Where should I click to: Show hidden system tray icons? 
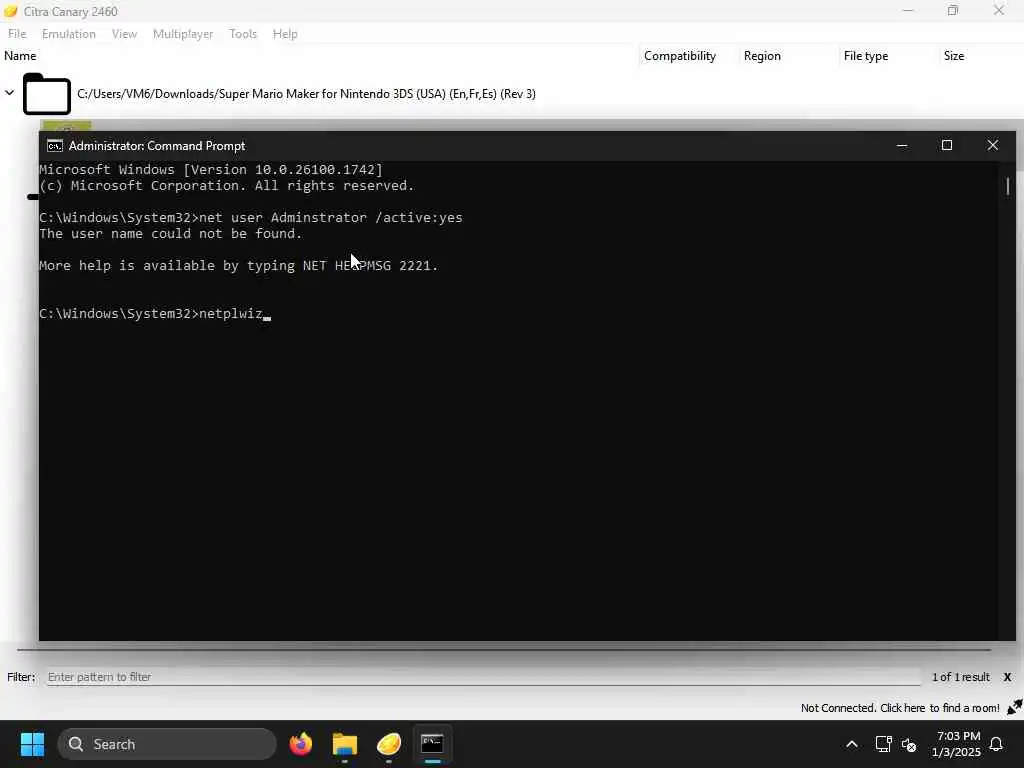[x=852, y=744]
